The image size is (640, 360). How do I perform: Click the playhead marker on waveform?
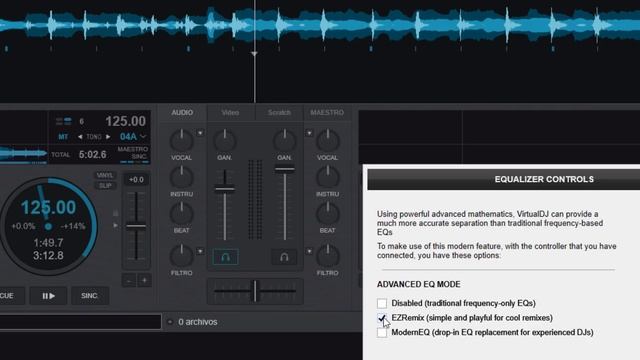pyautogui.click(x=254, y=54)
